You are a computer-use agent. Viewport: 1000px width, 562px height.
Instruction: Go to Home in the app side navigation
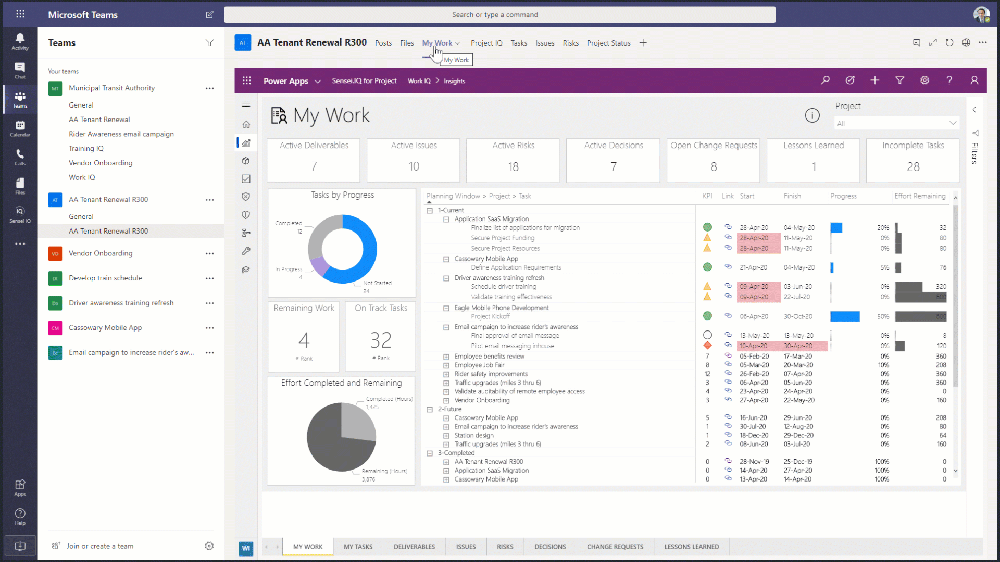pyautogui.click(x=246, y=124)
